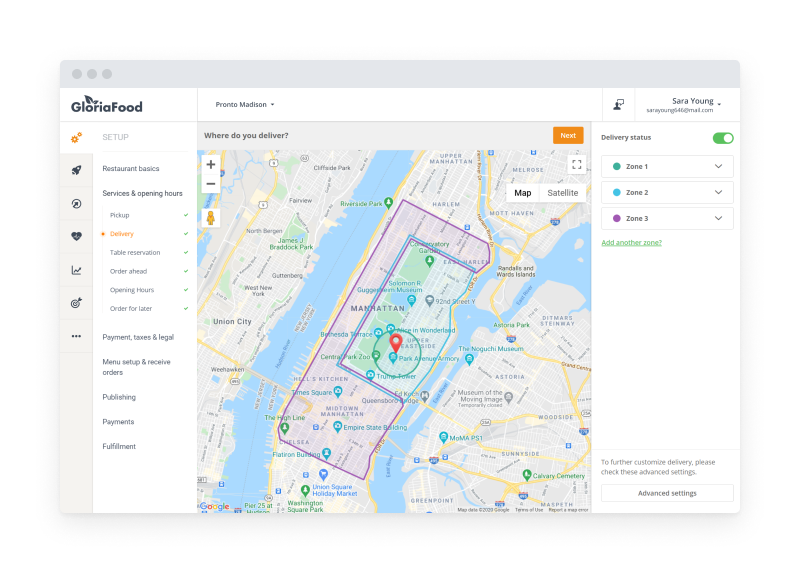
Task: Open the Sara Young account dropdown
Action: (x=684, y=105)
